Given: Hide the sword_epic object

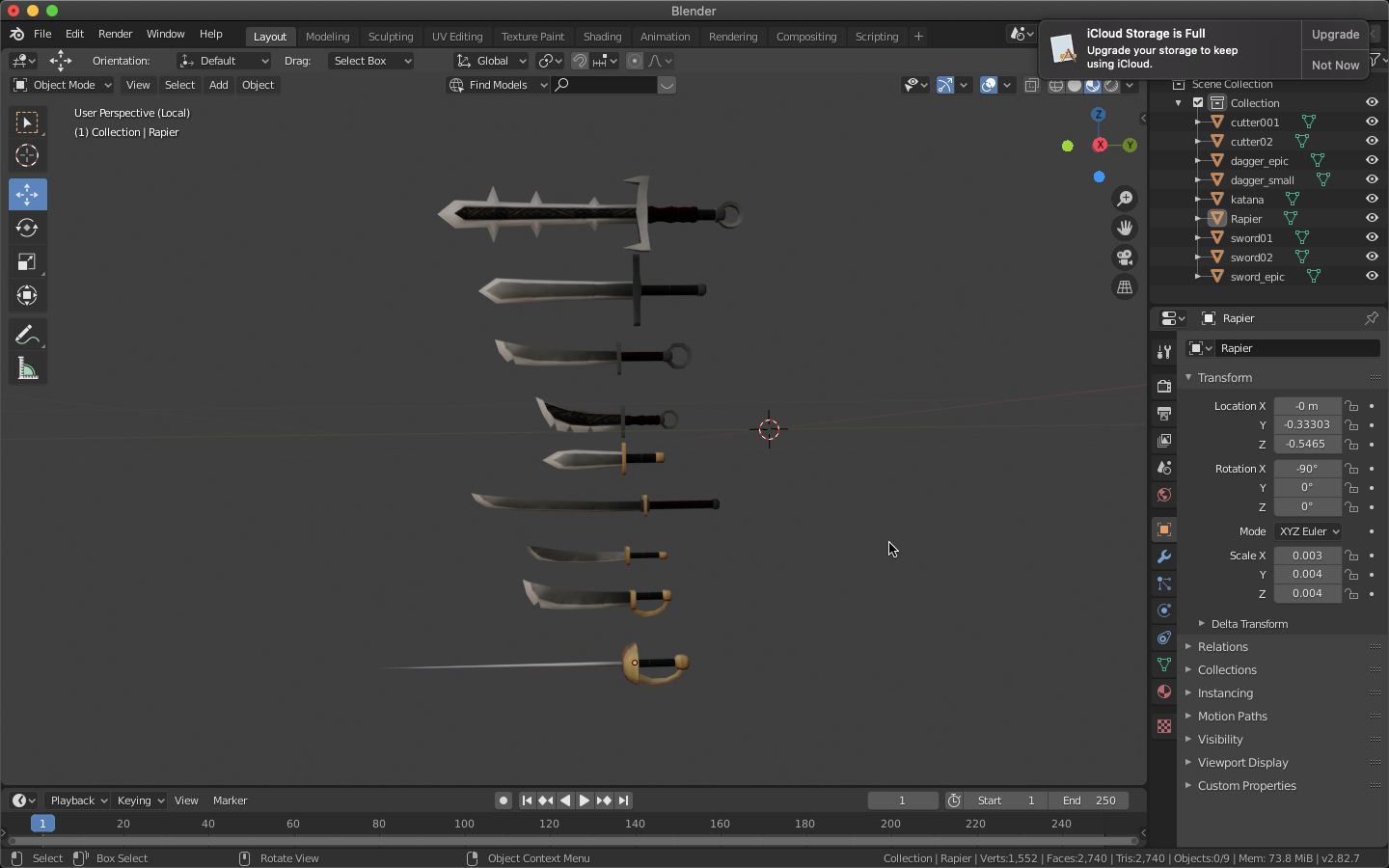Looking at the screenshot, I should [1372, 276].
